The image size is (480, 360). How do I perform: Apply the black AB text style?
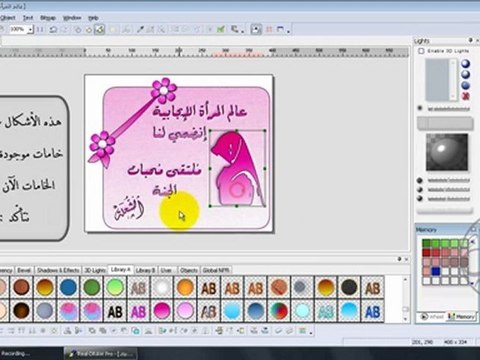115,311
